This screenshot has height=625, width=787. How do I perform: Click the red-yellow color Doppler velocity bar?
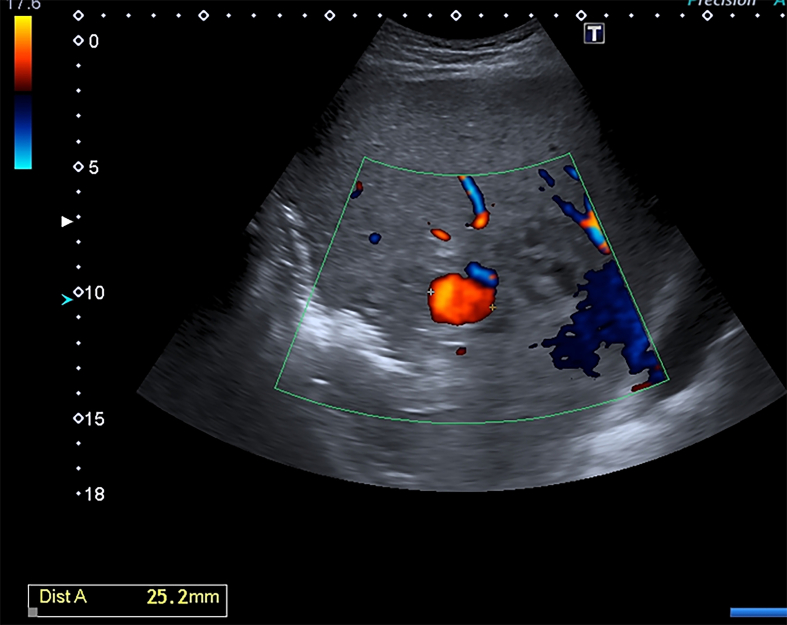click(x=23, y=53)
